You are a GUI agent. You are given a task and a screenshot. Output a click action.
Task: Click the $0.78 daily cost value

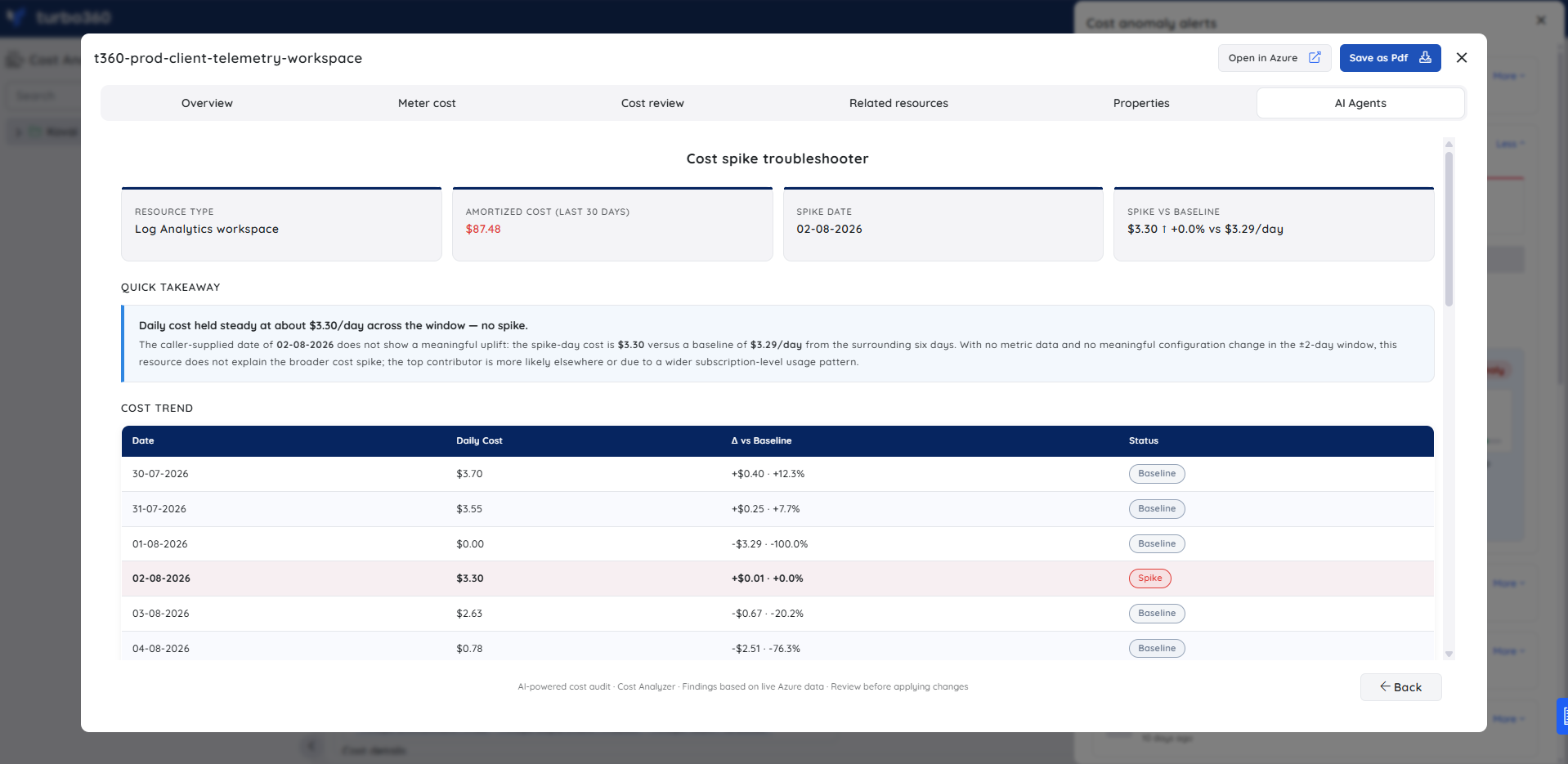[x=469, y=649]
